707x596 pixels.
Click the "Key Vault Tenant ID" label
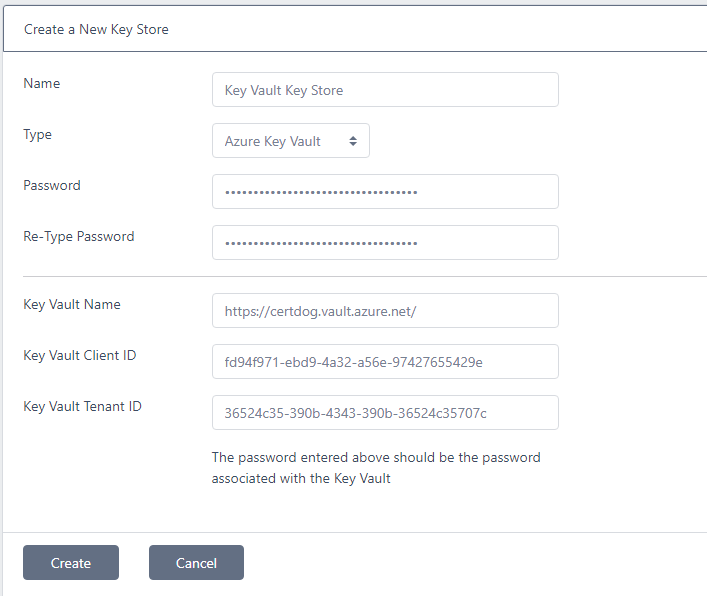(82, 407)
